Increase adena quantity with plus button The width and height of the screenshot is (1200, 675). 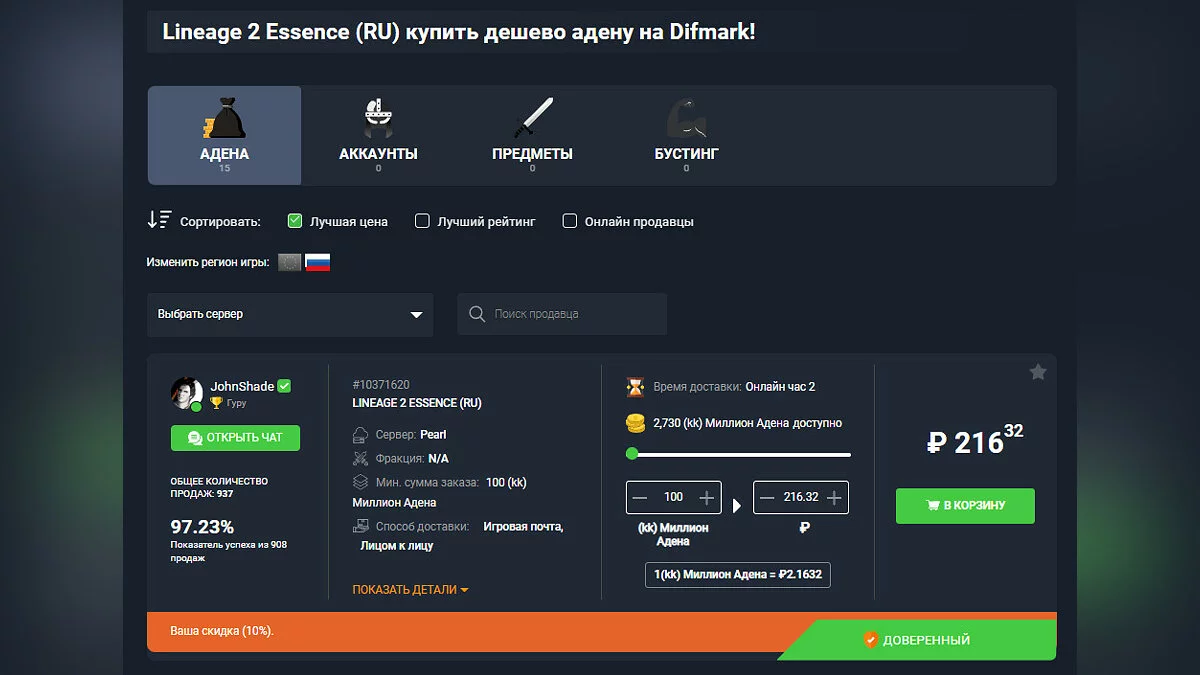706,497
